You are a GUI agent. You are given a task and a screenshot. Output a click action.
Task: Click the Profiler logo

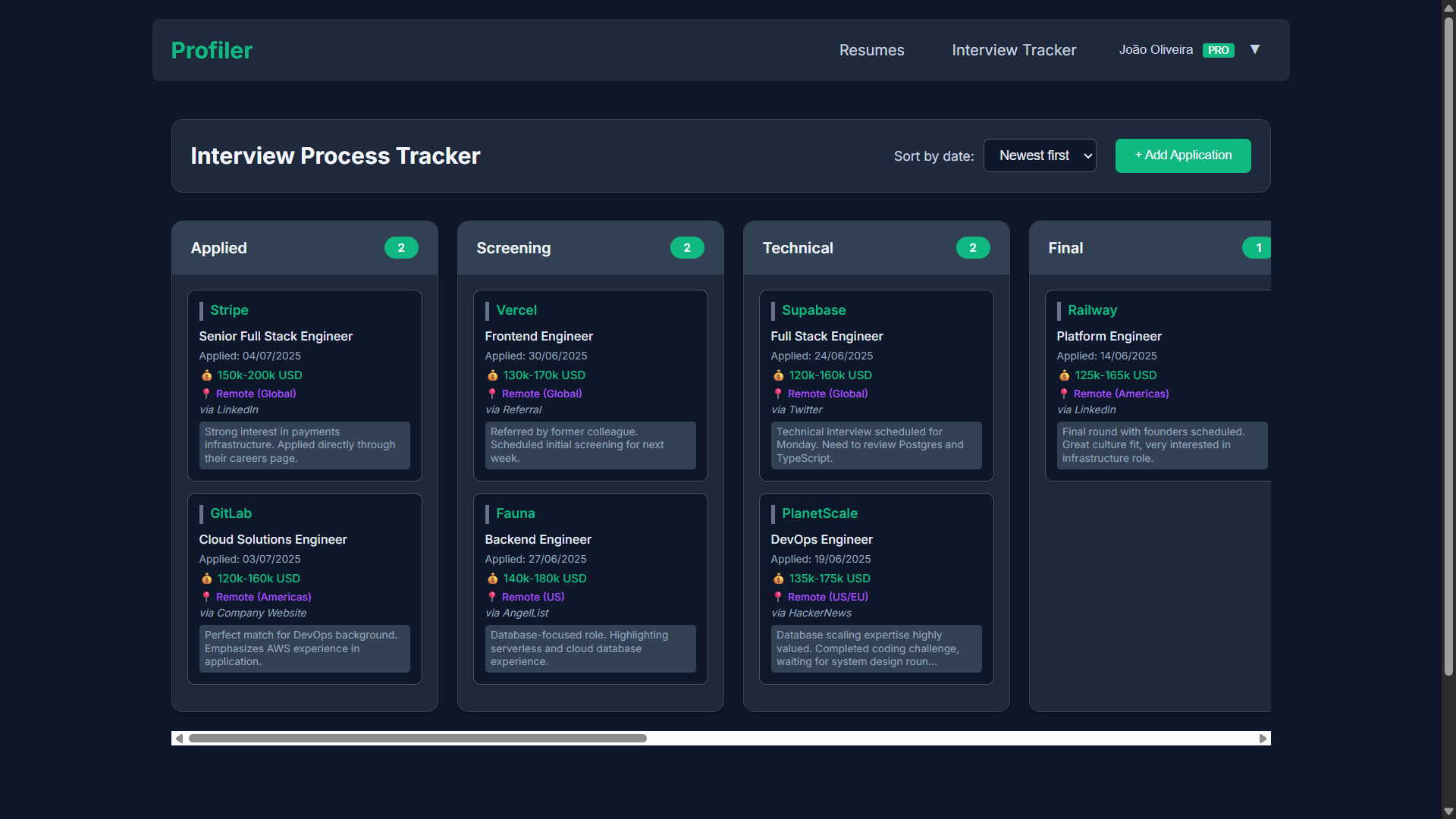point(212,50)
